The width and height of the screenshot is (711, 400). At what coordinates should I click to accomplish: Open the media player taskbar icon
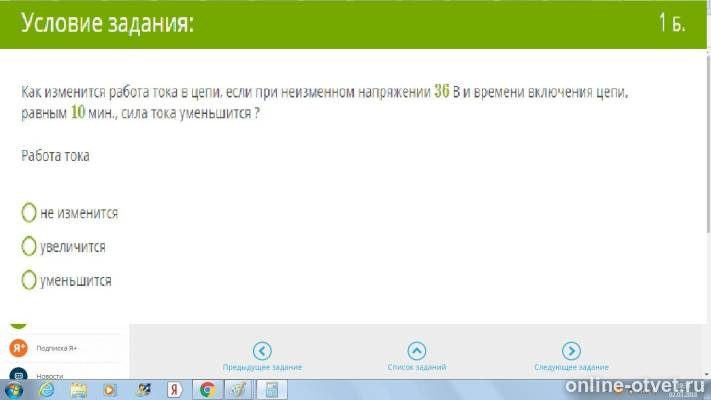point(110,390)
